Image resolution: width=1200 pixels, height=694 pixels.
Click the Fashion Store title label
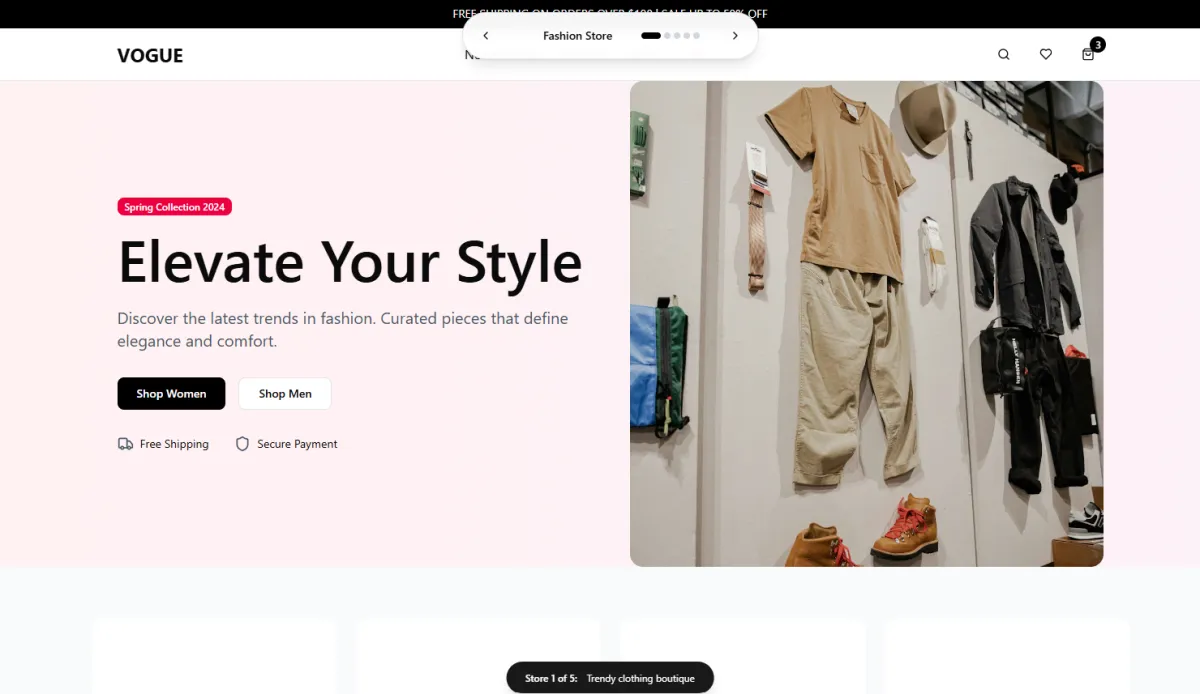click(578, 36)
